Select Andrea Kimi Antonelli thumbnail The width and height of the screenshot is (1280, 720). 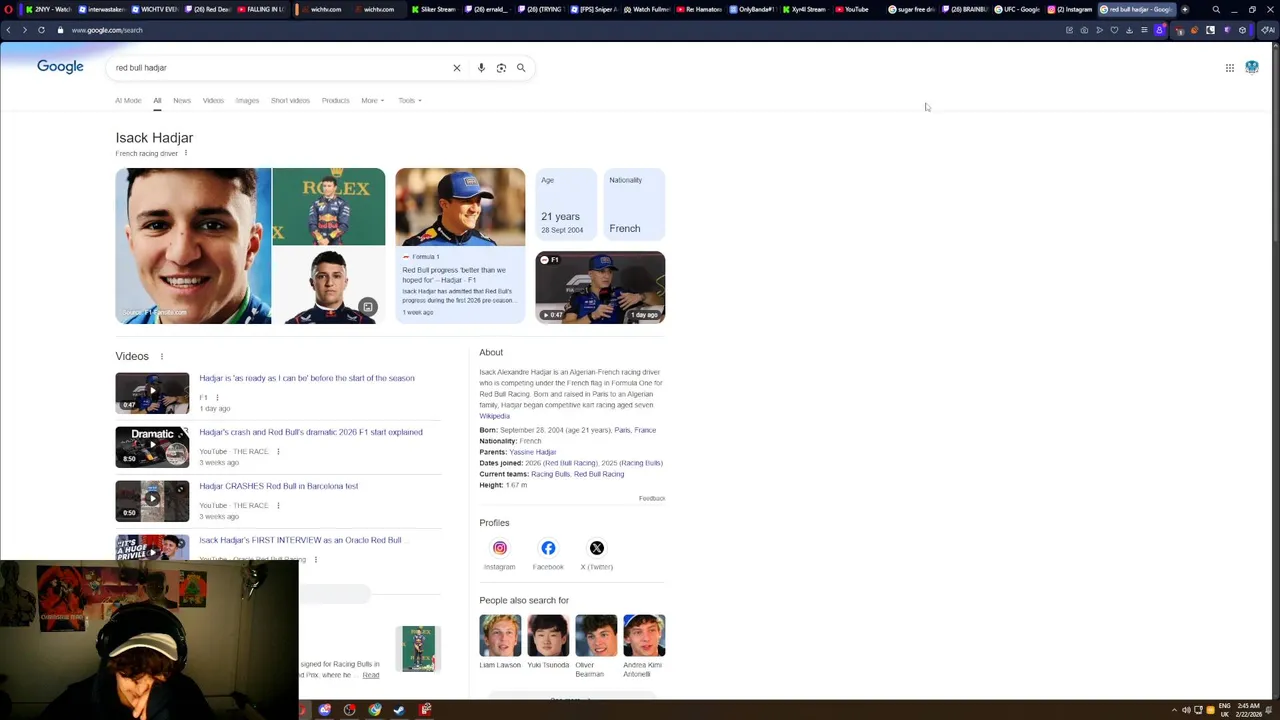[644, 635]
